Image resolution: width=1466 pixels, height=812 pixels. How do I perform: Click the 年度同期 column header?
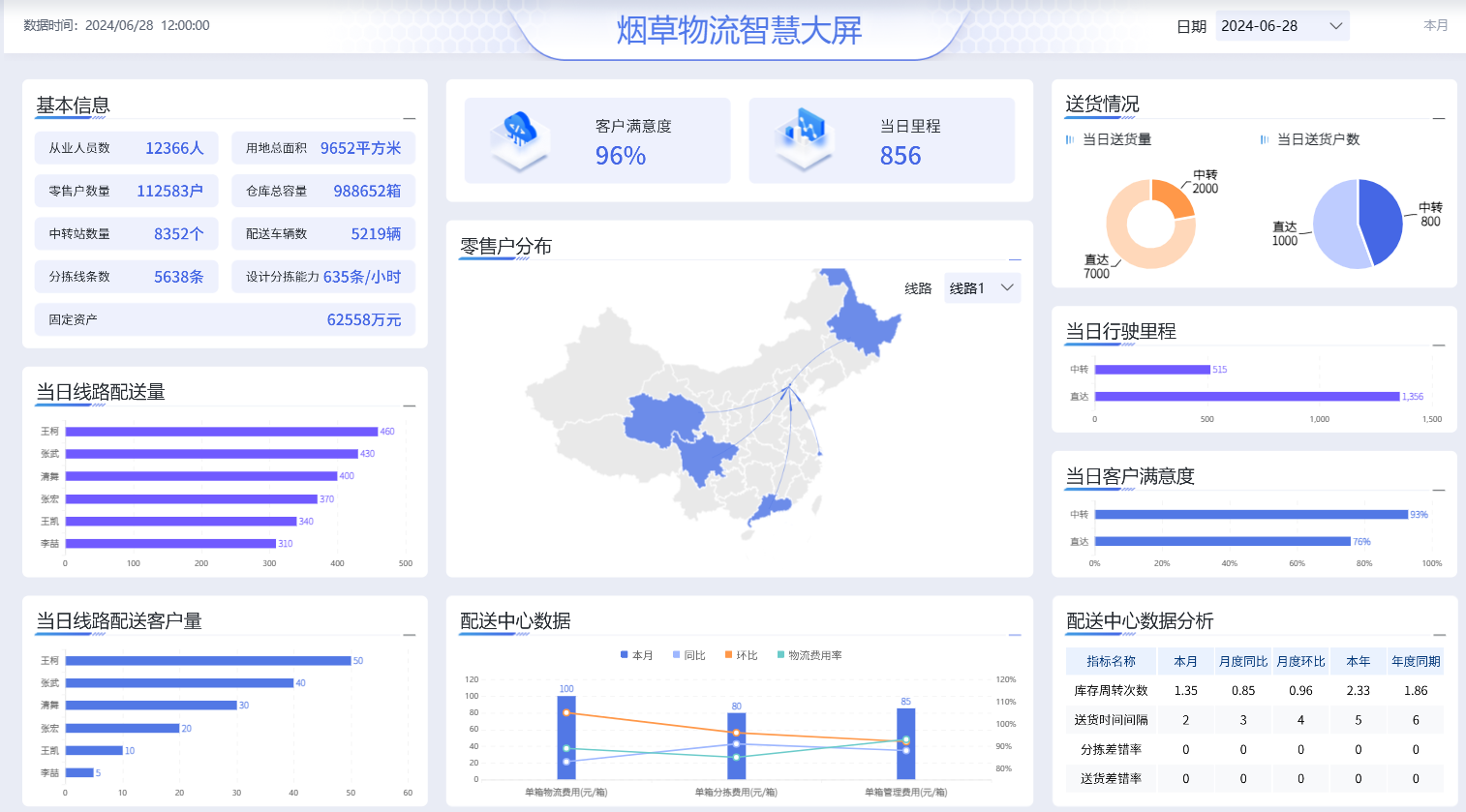pyautogui.click(x=1416, y=661)
